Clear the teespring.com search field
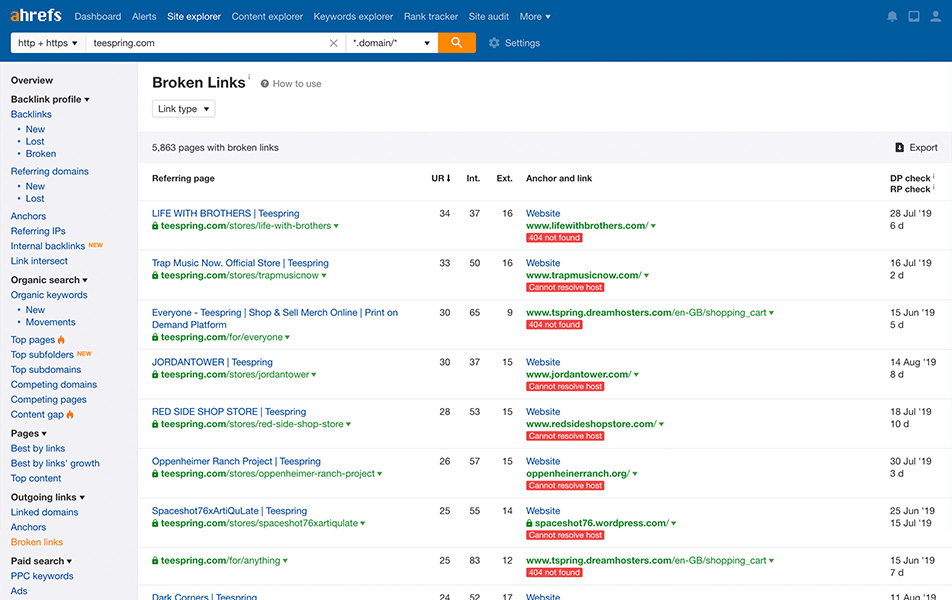 (x=333, y=43)
